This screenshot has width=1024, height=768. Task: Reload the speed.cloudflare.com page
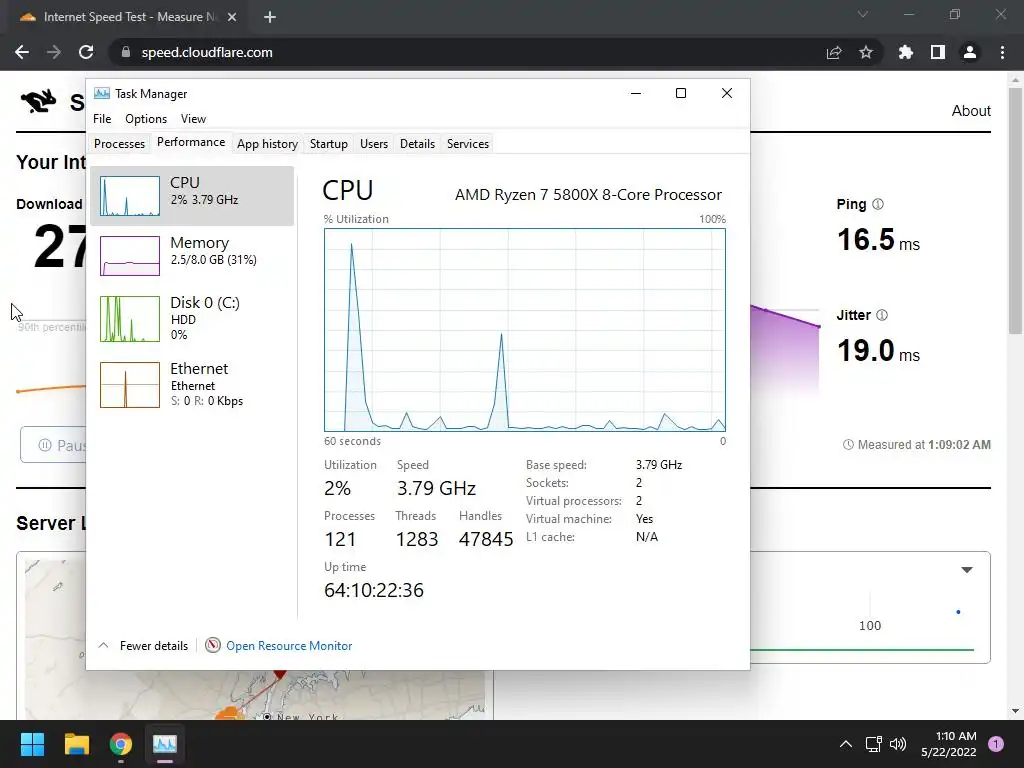[86, 52]
